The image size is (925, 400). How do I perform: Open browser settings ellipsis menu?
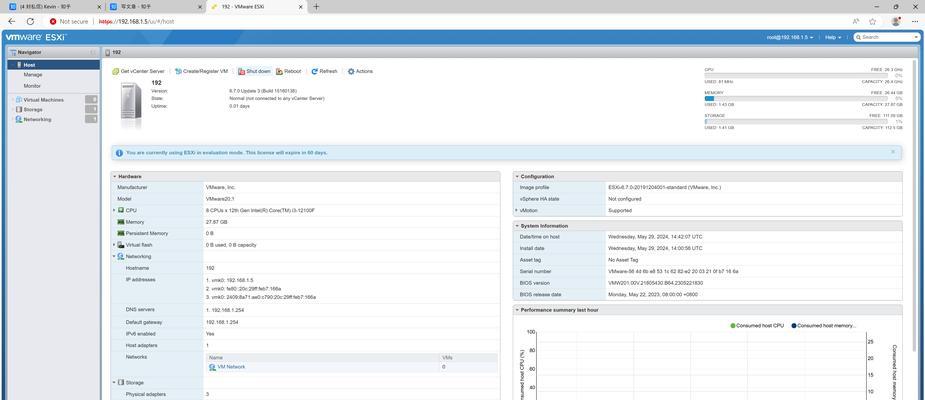click(915, 21)
